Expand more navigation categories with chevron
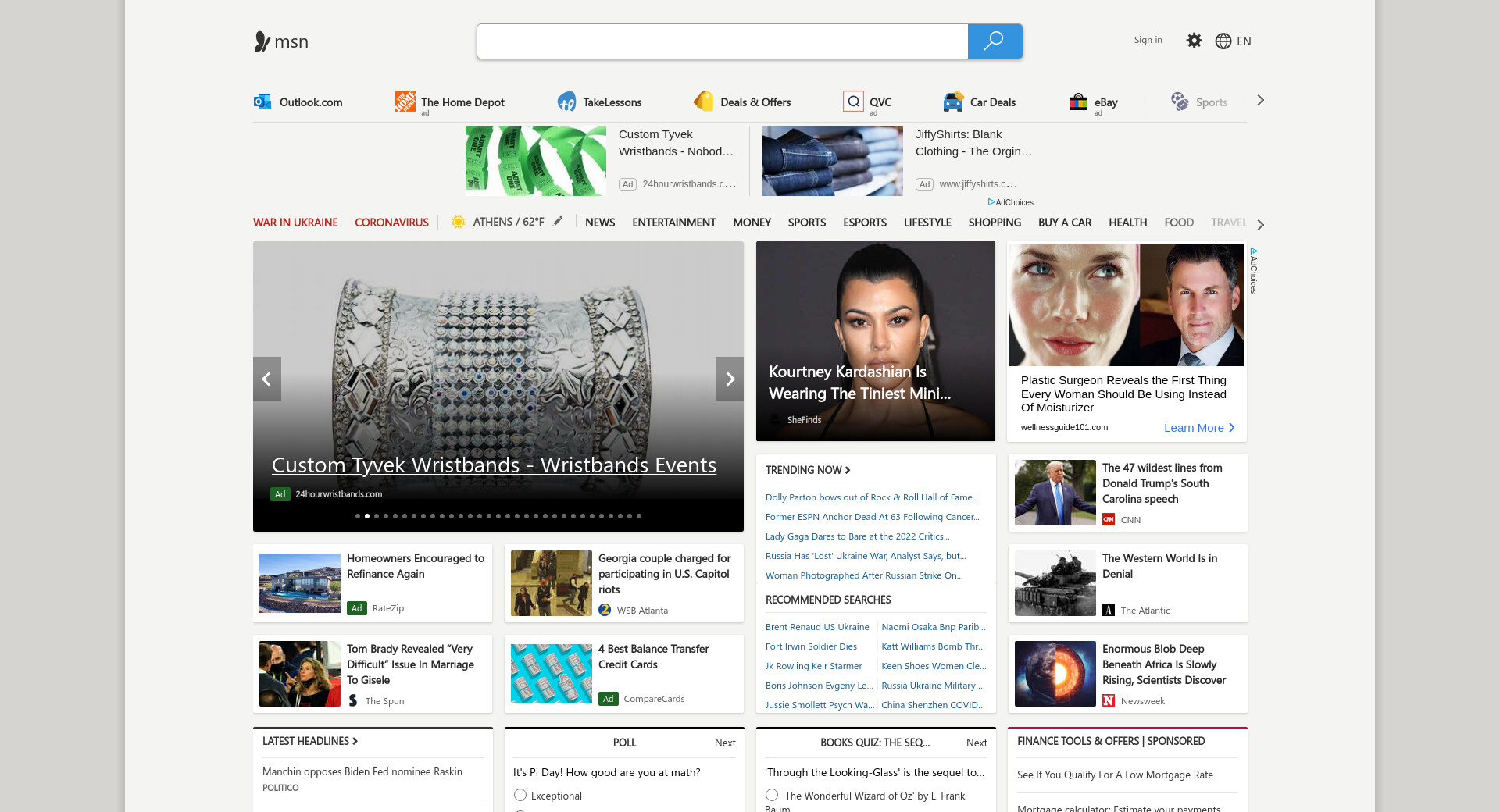Screen dimensions: 1500x812 tap(1260, 225)
